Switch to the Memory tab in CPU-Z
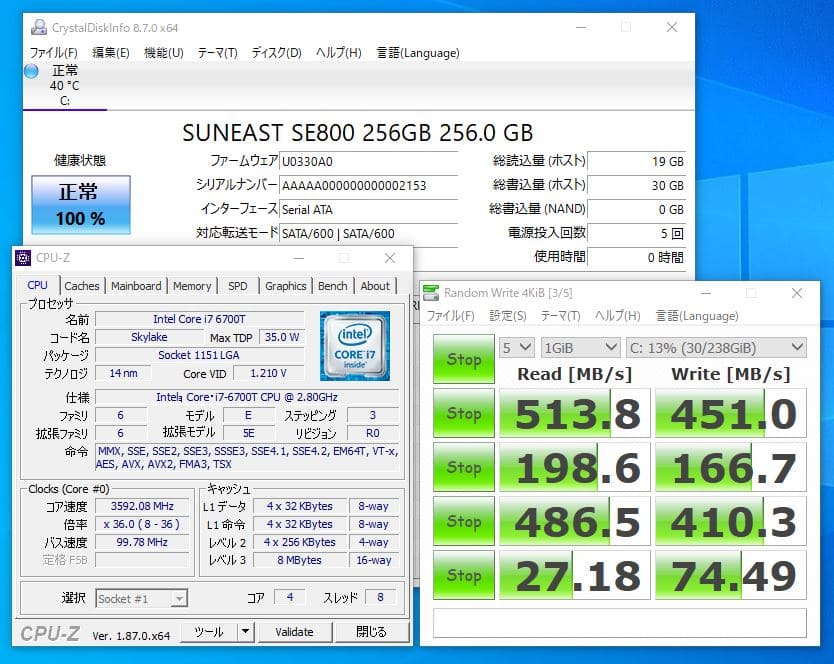Viewport: 834px width, 664px height. click(192, 286)
